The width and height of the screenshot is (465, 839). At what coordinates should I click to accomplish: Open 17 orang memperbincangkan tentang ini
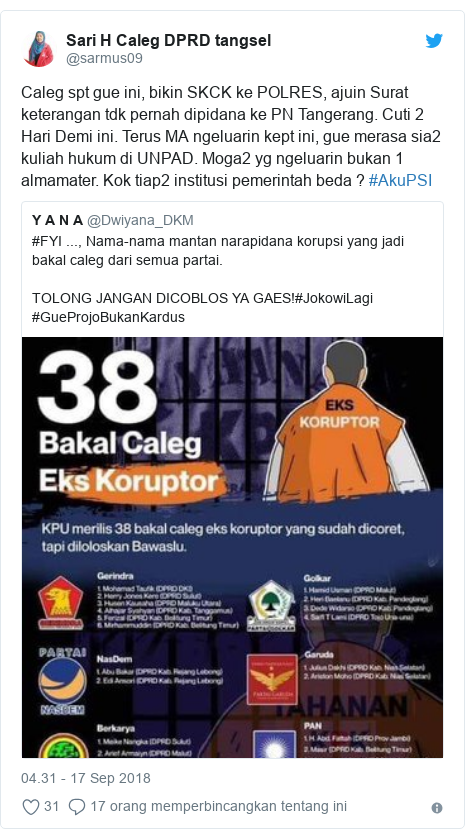218,806
